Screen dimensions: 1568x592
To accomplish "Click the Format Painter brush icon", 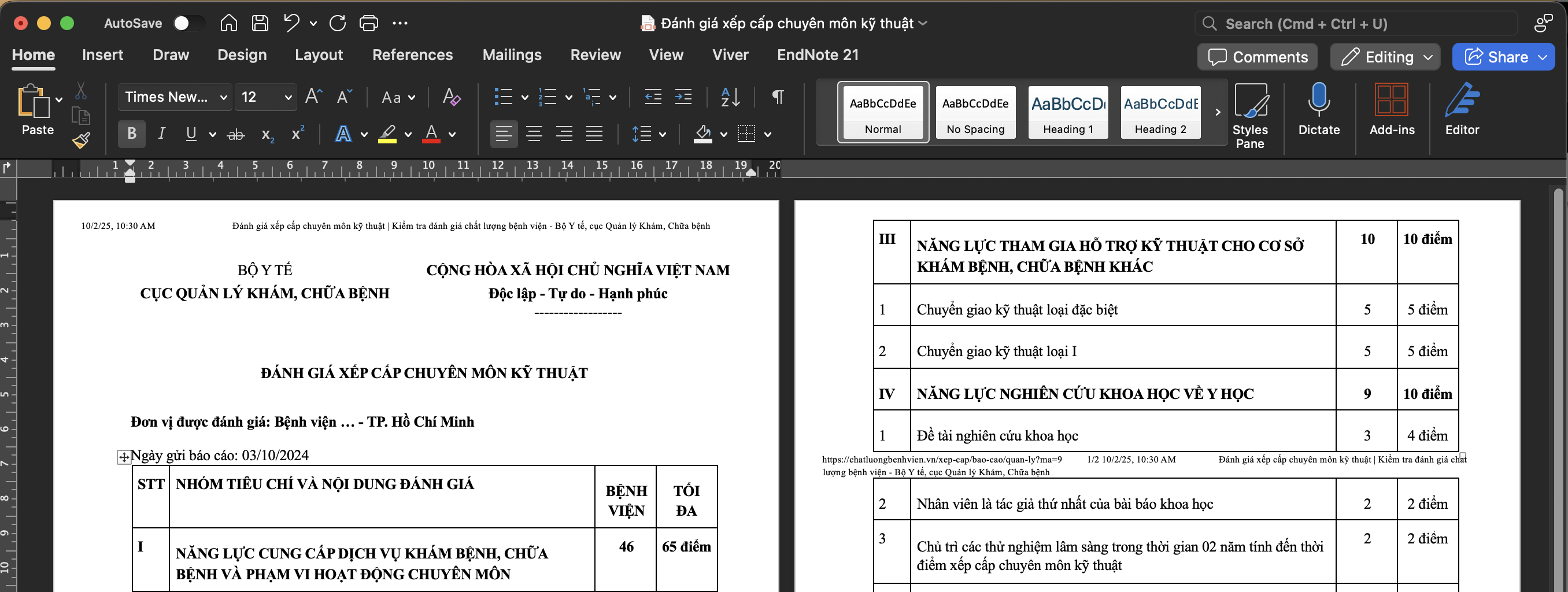I will point(81,140).
